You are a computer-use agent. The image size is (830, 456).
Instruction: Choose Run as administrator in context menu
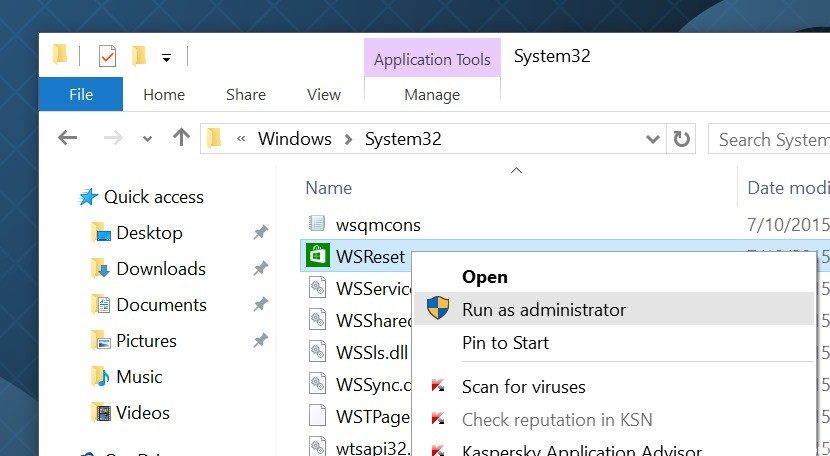point(614,309)
